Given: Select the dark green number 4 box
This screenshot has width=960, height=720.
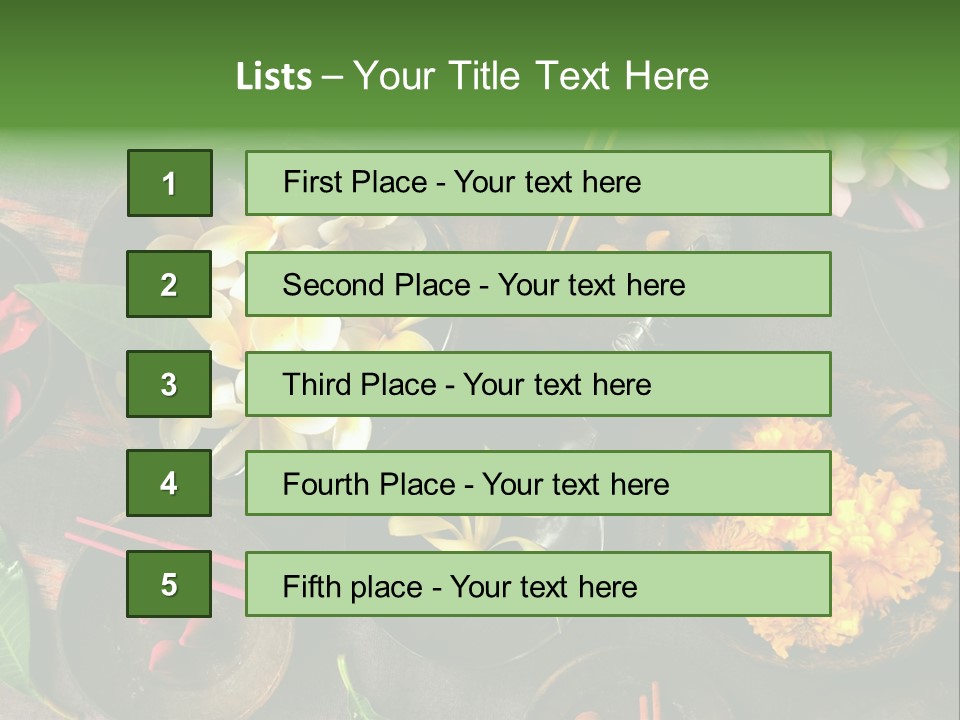Looking at the screenshot, I should coord(169,483).
